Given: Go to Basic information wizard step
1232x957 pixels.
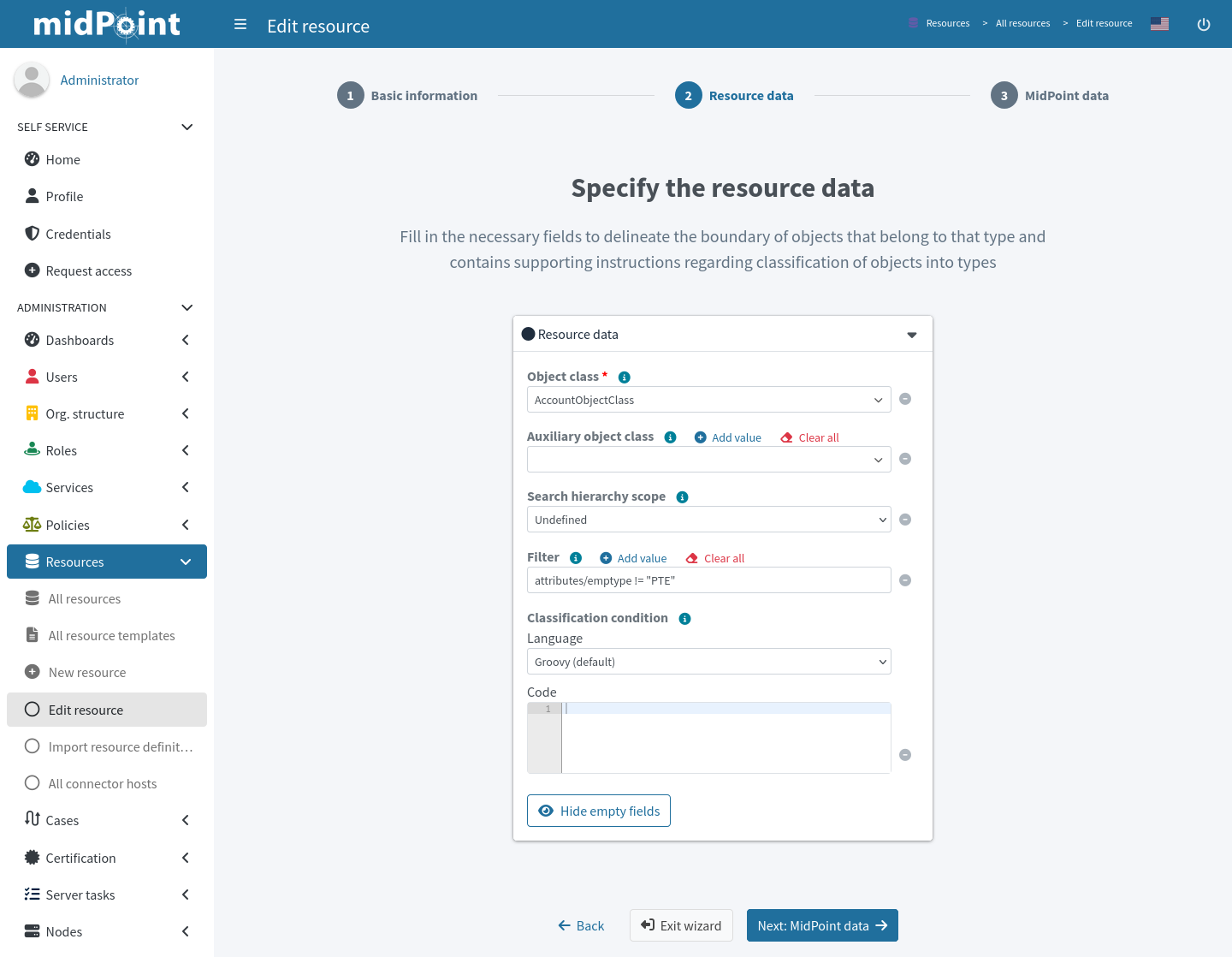Looking at the screenshot, I should click(407, 96).
